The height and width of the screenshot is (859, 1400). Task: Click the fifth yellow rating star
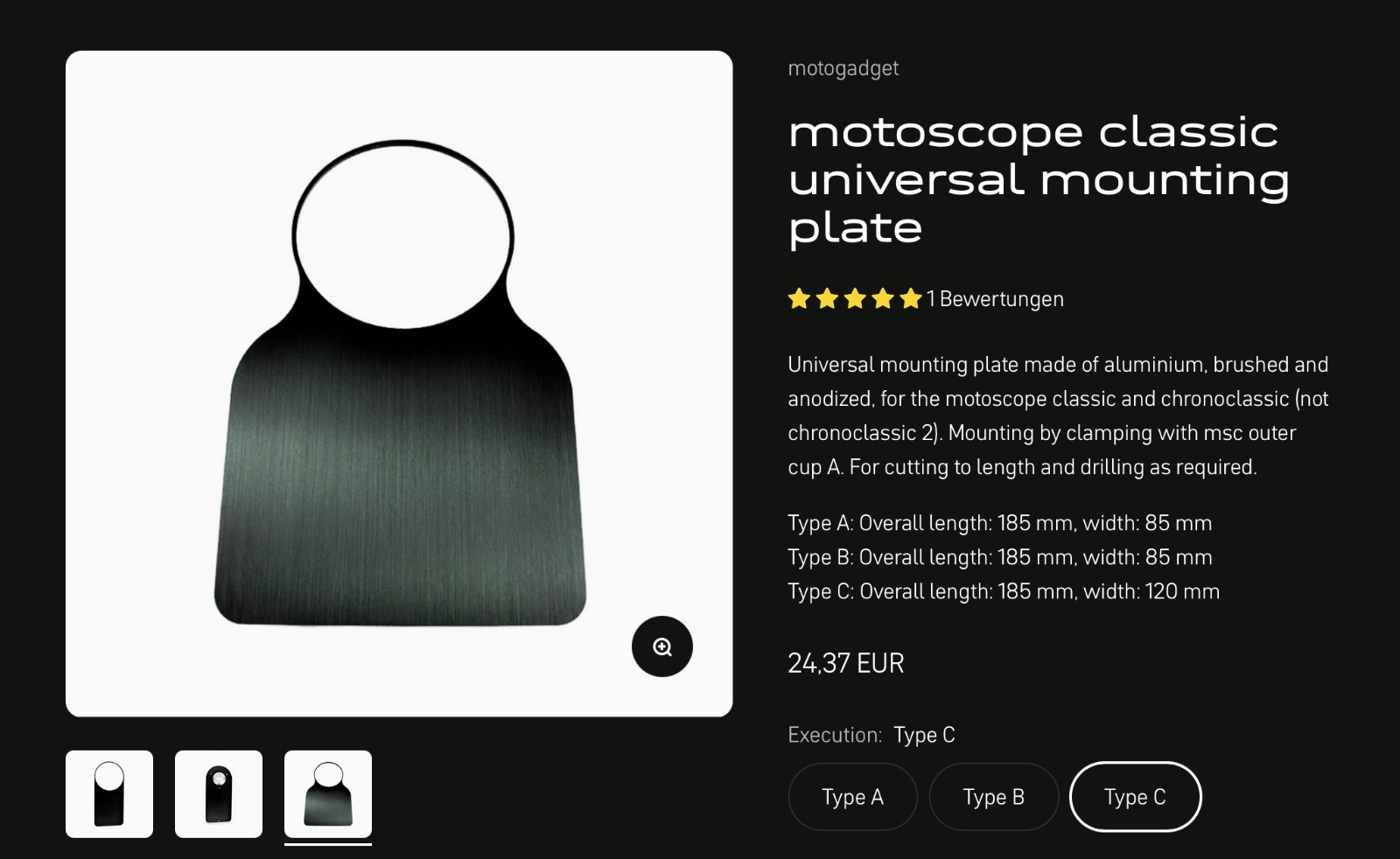coord(911,299)
